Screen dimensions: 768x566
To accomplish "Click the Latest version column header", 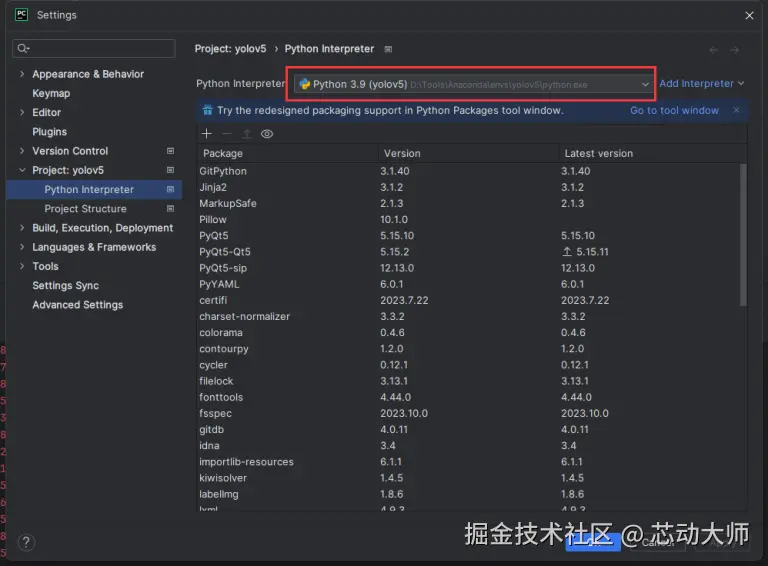I will (x=652, y=153).
